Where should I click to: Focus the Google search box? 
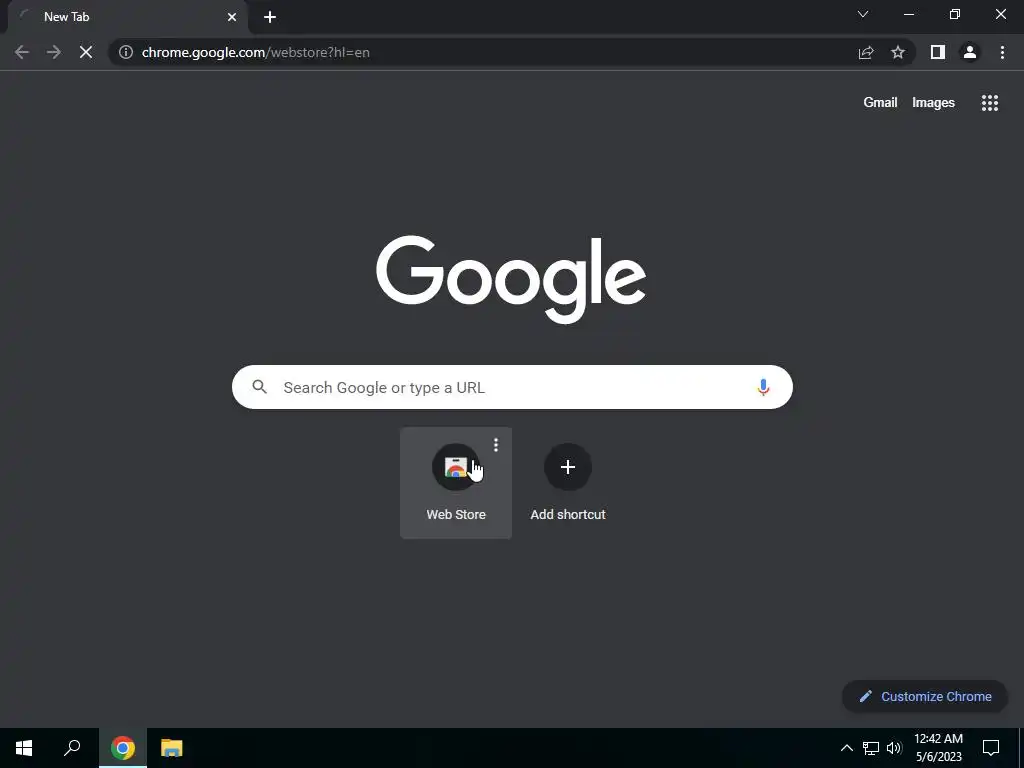point(512,387)
